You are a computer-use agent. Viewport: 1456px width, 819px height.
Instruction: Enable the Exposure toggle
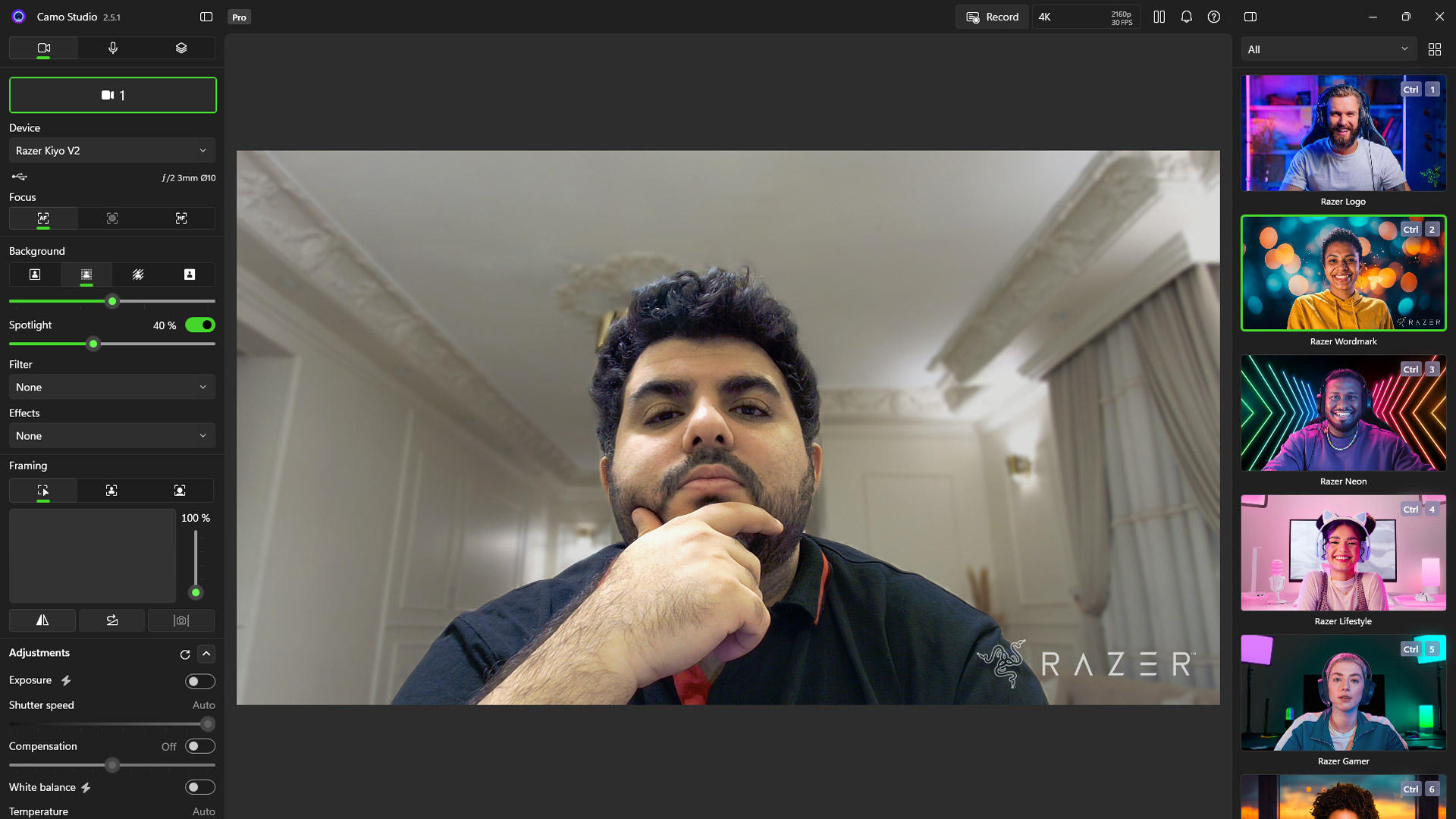click(x=200, y=681)
